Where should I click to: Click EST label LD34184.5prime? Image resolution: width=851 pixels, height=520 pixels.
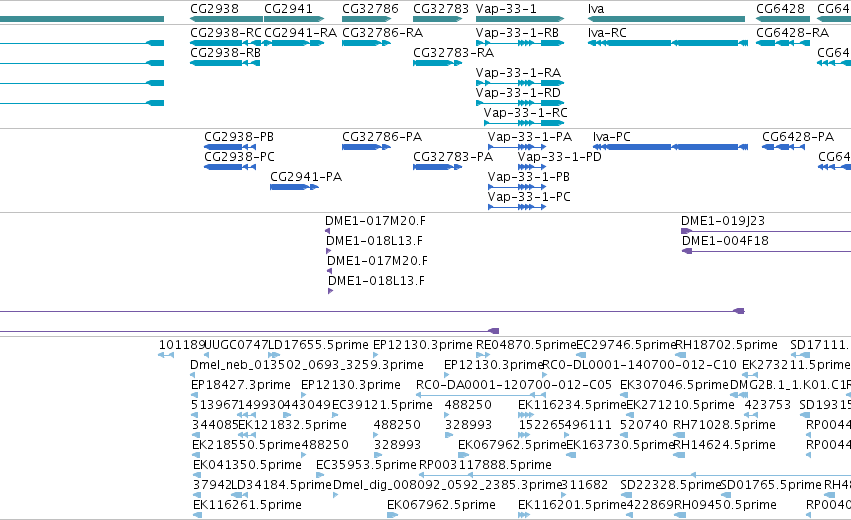281,485
